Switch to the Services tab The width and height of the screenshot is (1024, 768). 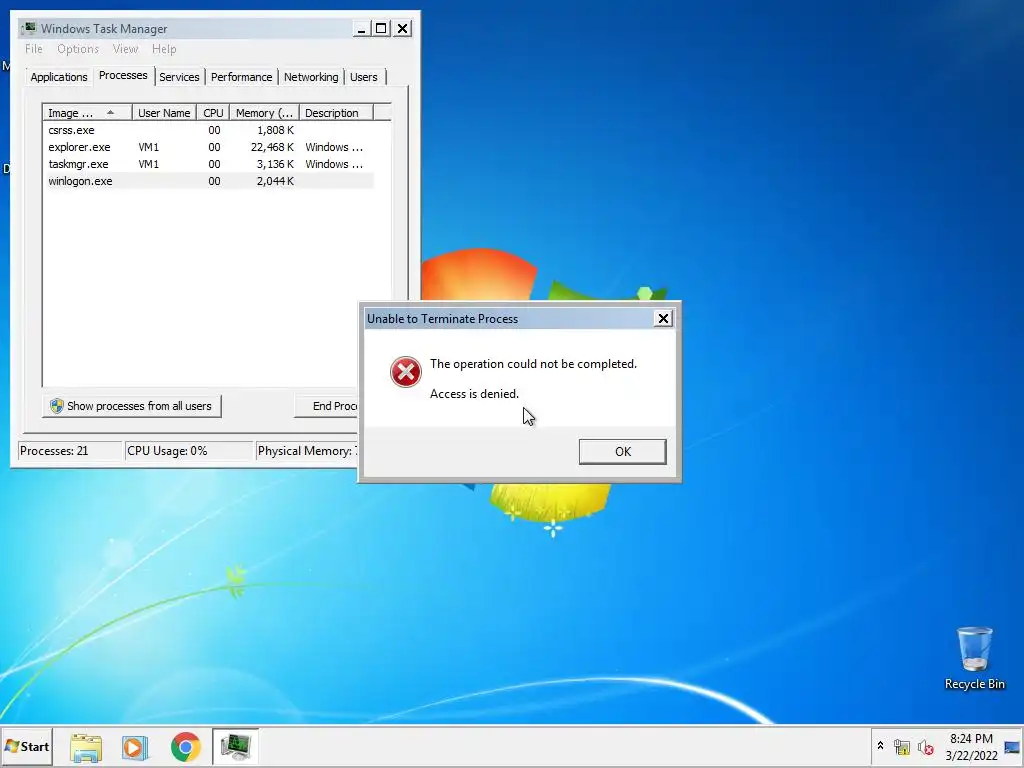click(x=179, y=77)
